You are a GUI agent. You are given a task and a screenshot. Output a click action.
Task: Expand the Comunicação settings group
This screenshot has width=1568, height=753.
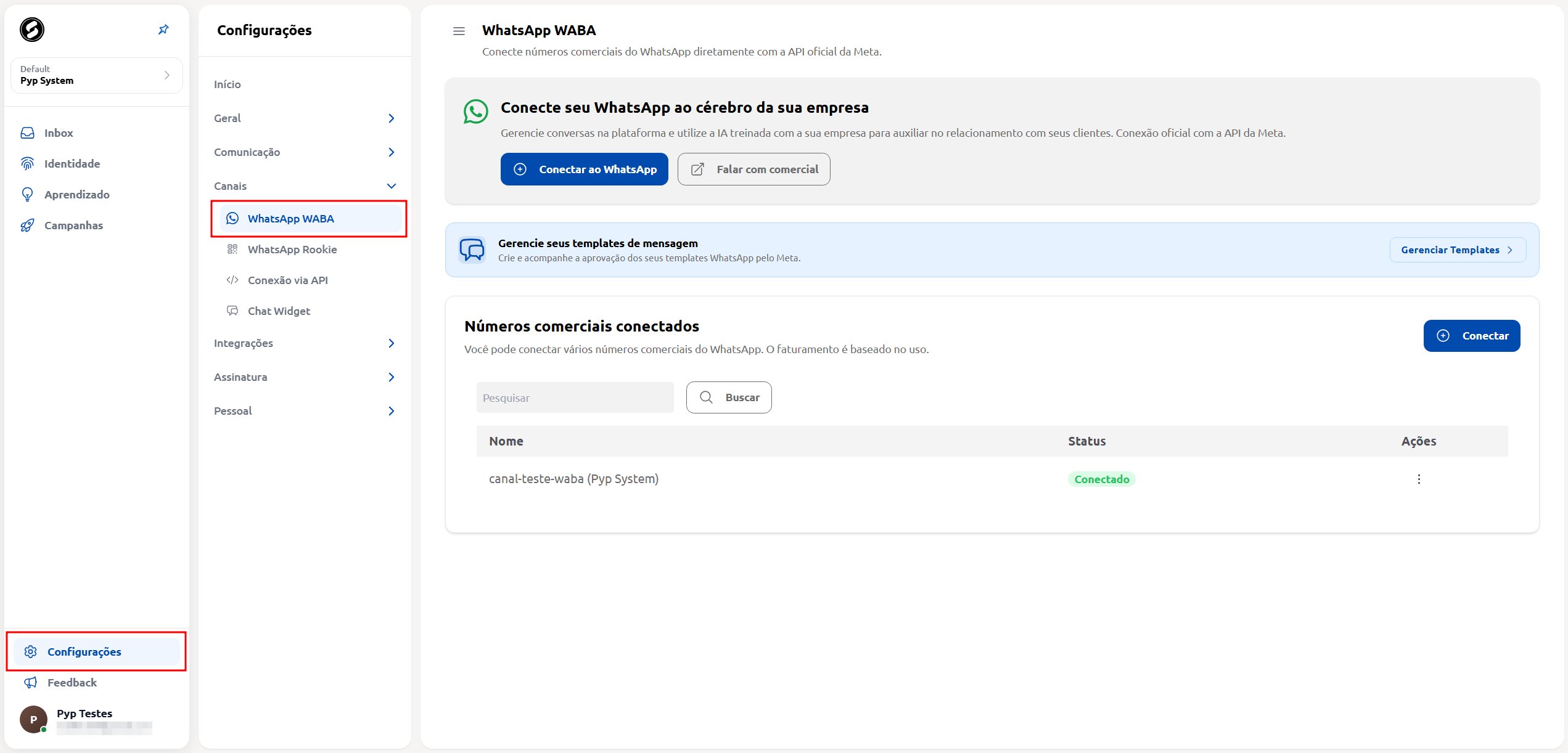click(x=305, y=152)
